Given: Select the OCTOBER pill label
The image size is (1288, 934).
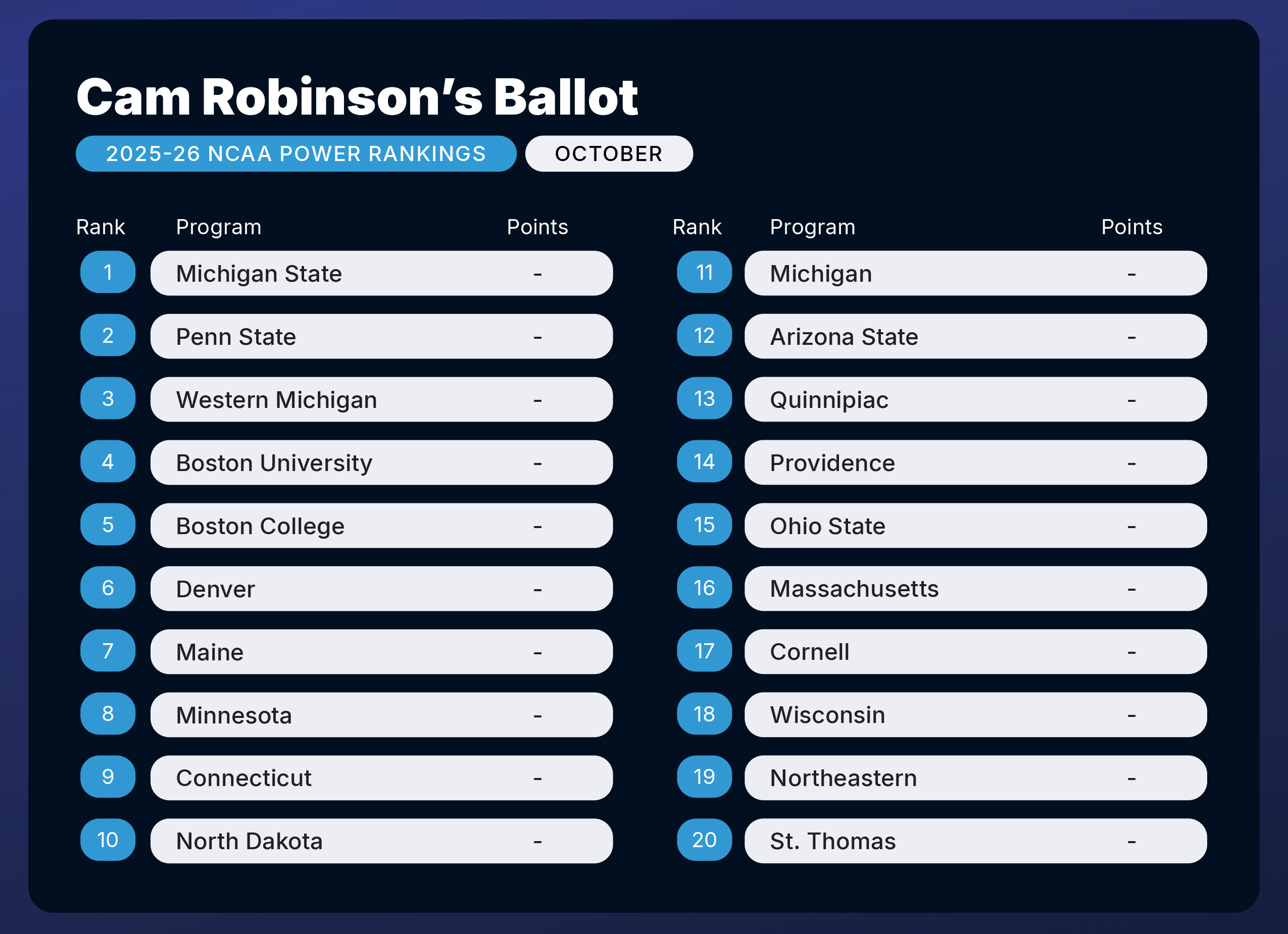Looking at the screenshot, I should point(609,154).
